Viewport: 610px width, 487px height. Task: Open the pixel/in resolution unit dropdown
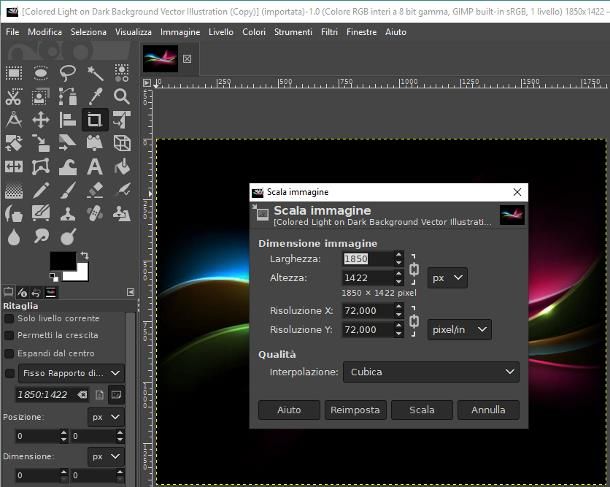click(x=459, y=330)
